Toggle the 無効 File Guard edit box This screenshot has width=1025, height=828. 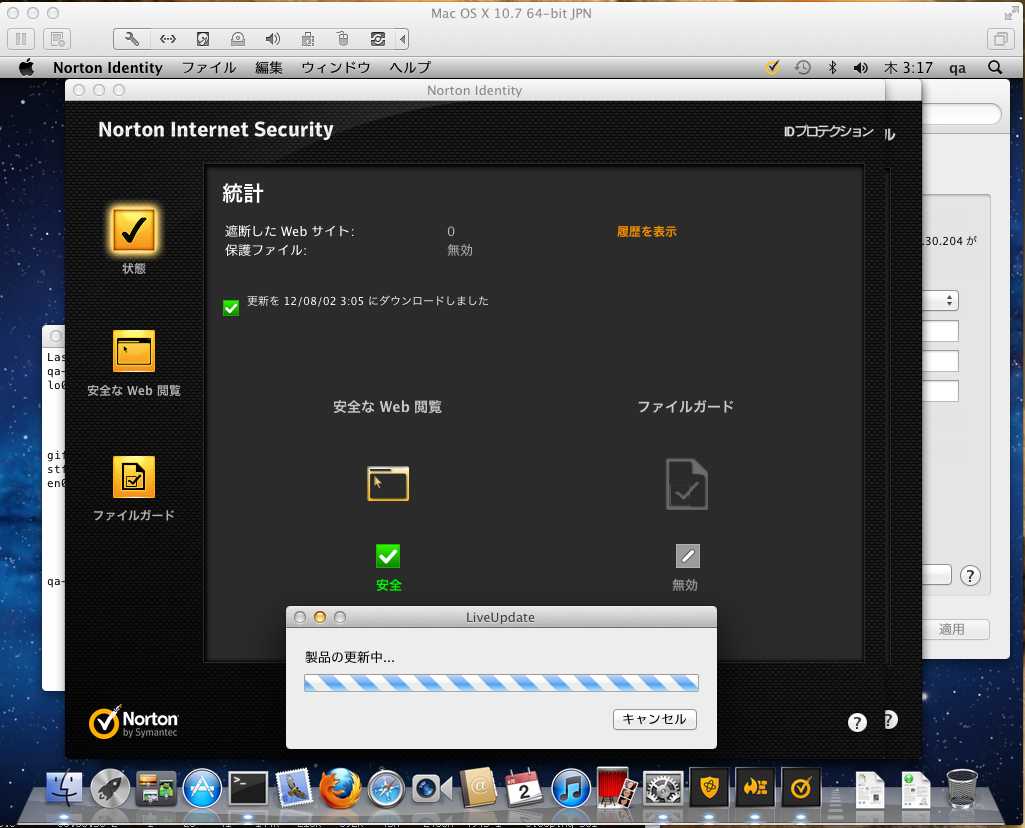(x=687, y=556)
